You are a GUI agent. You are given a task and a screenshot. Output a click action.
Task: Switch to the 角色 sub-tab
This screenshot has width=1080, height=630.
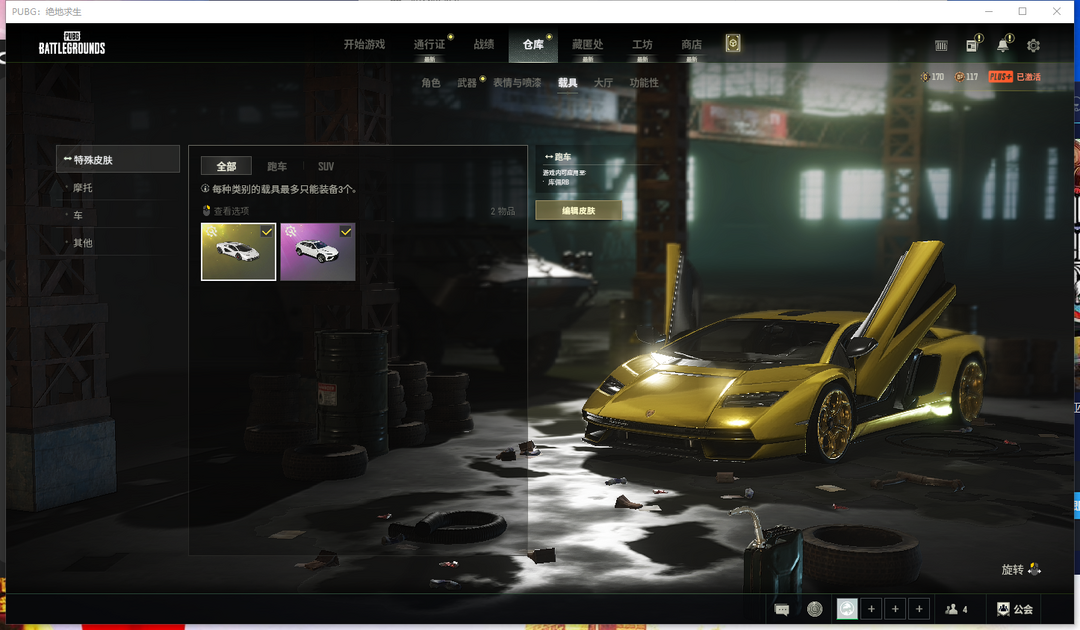point(431,83)
